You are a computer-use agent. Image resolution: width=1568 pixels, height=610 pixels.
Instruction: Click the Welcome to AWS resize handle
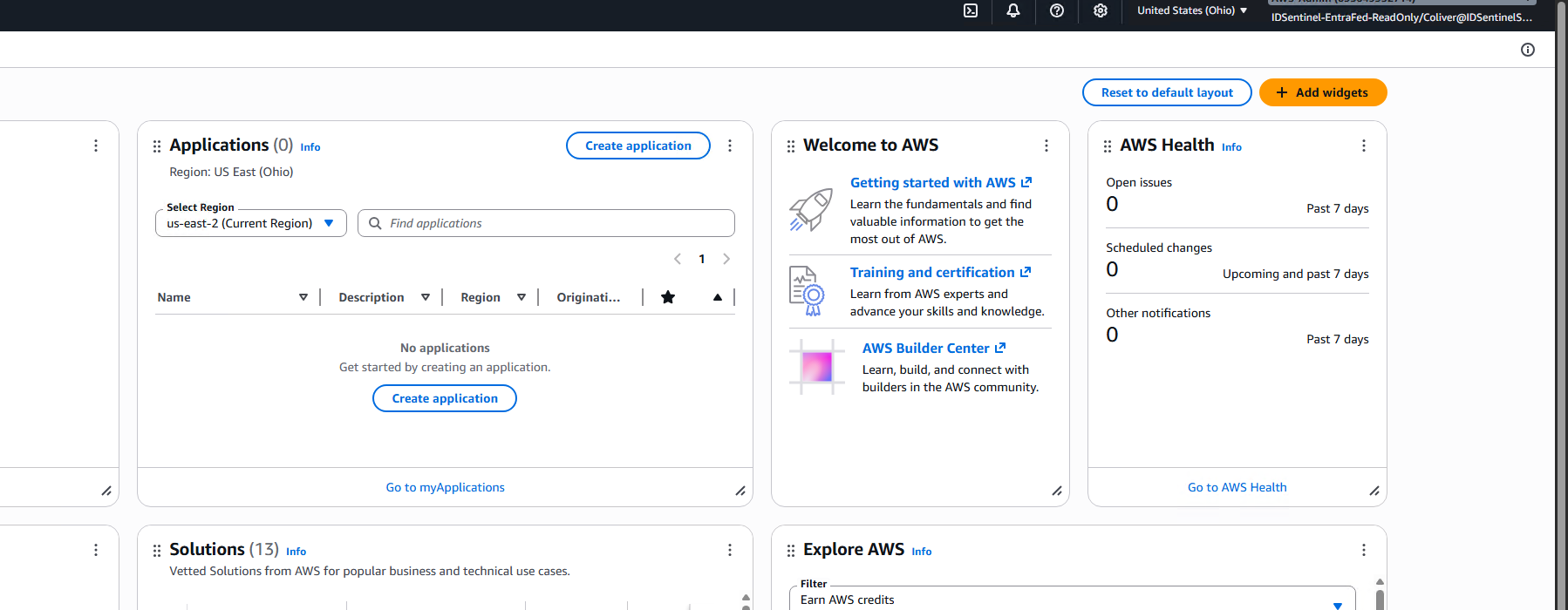click(x=1057, y=491)
